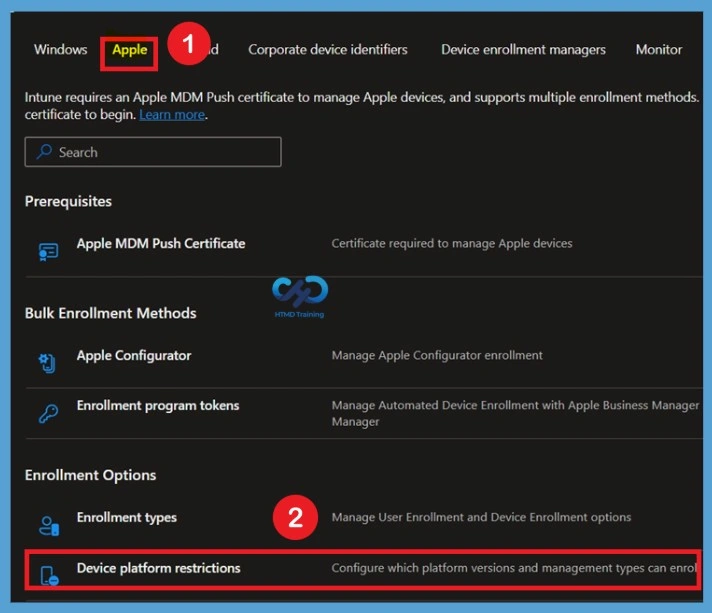Click the Apple MDM Push Certificate icon

48,252
